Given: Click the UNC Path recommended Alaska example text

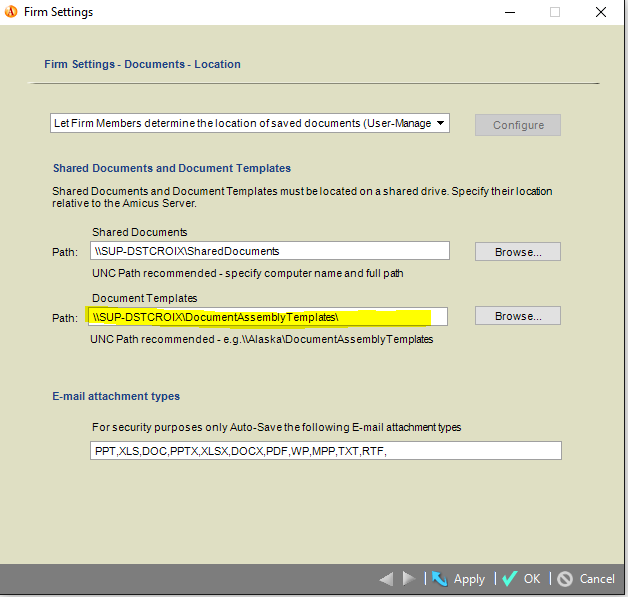Looking at the screenshot, I should 262,339.
